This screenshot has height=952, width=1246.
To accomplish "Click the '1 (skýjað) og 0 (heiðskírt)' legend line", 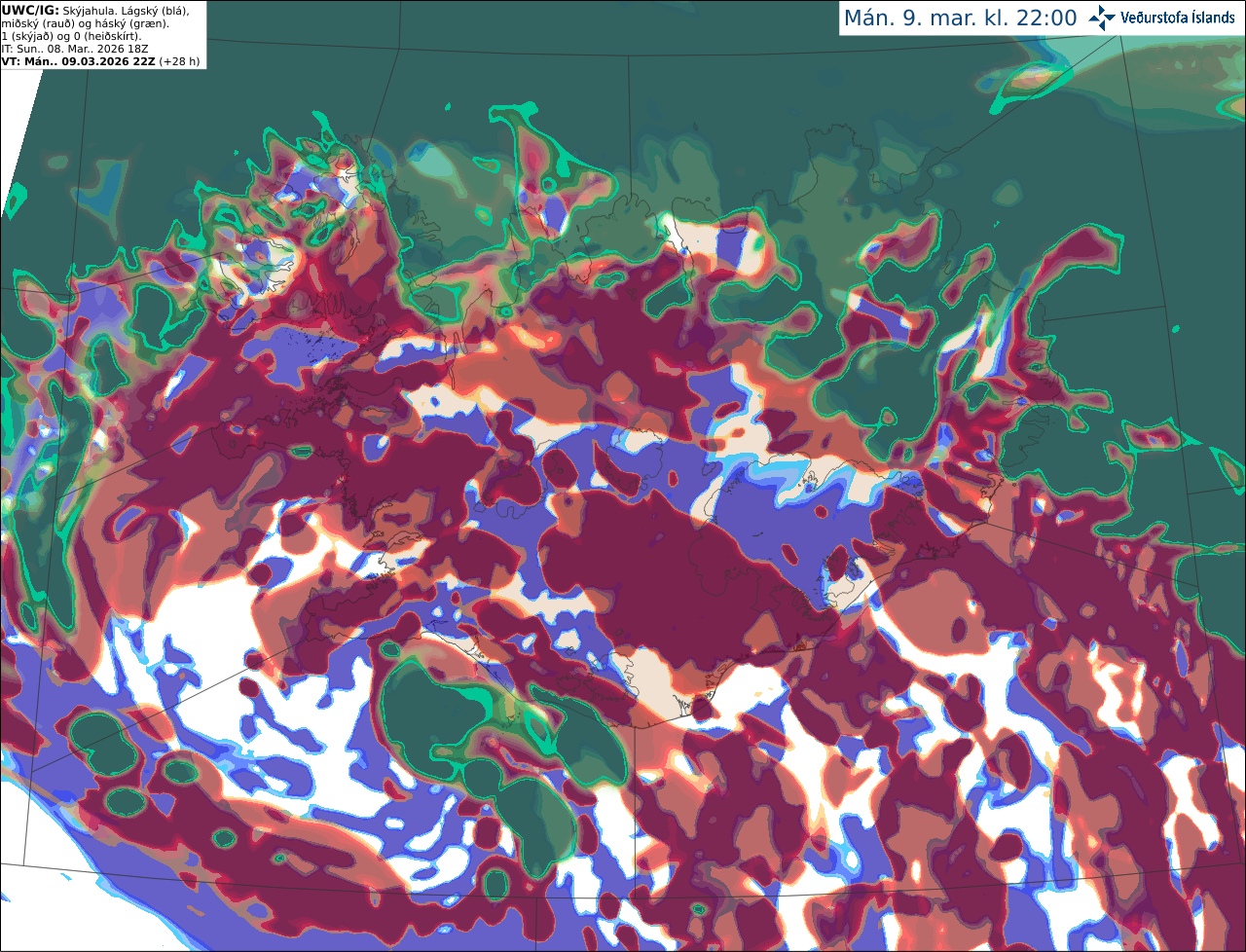I will click(71, 36).
